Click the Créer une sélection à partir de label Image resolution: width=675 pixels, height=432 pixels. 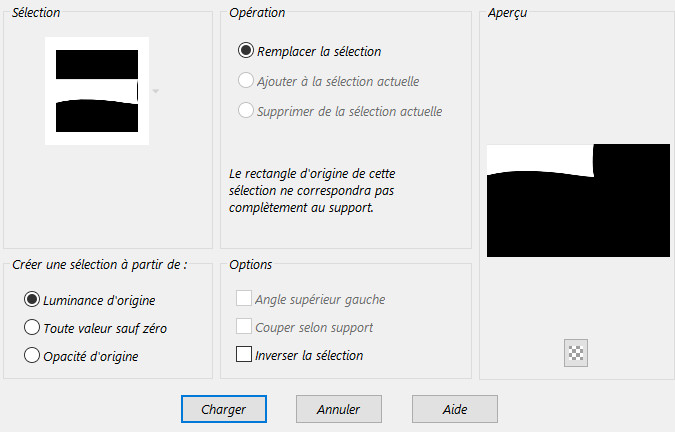tap(99, 264)
